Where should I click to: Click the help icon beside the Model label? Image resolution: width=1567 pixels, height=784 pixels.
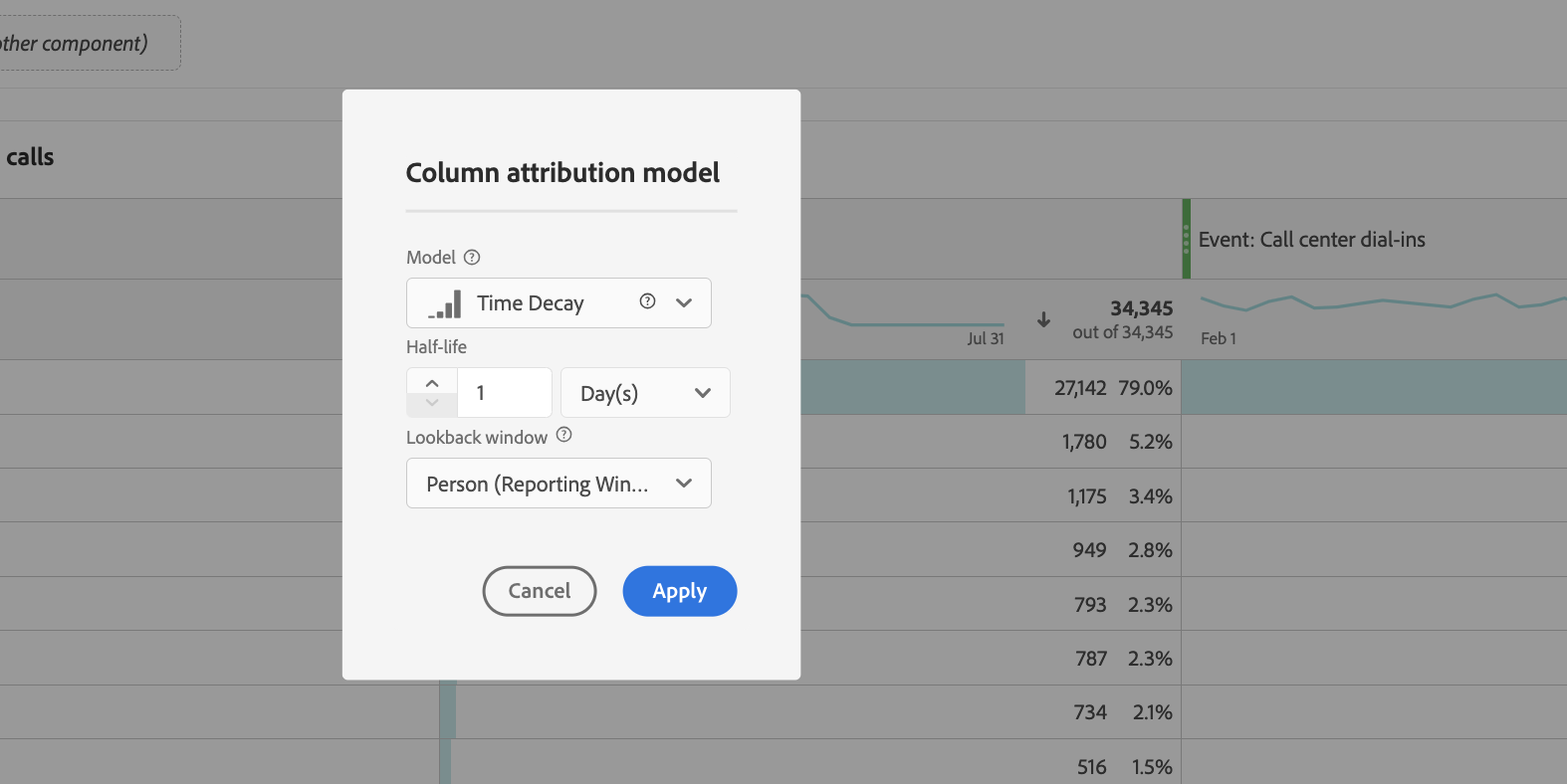pyautogui.click(x=472, y=258)
